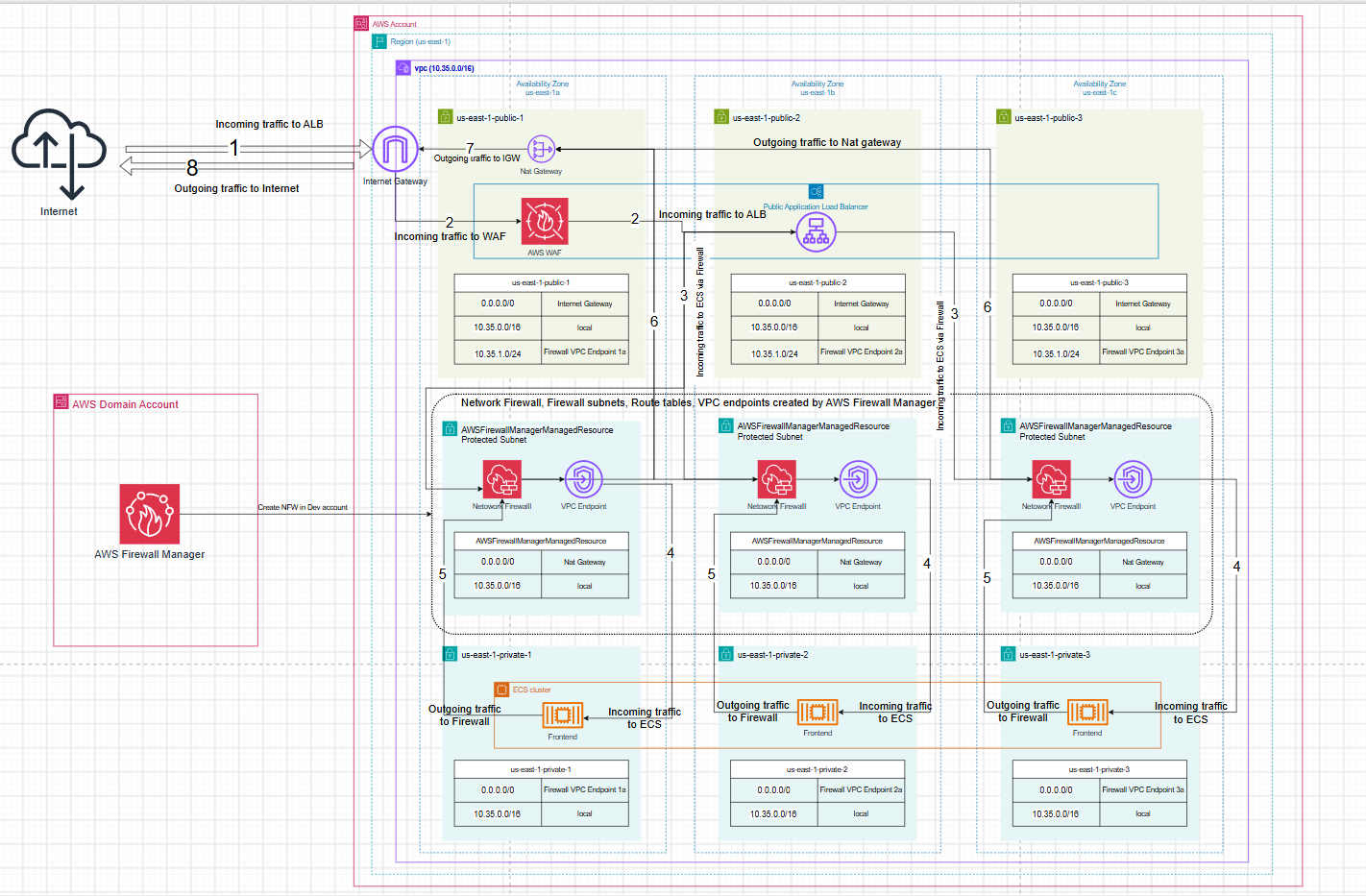Select the Public Application Load Balancer icon
1366x896 pixels.
click(x=816, y=231)
